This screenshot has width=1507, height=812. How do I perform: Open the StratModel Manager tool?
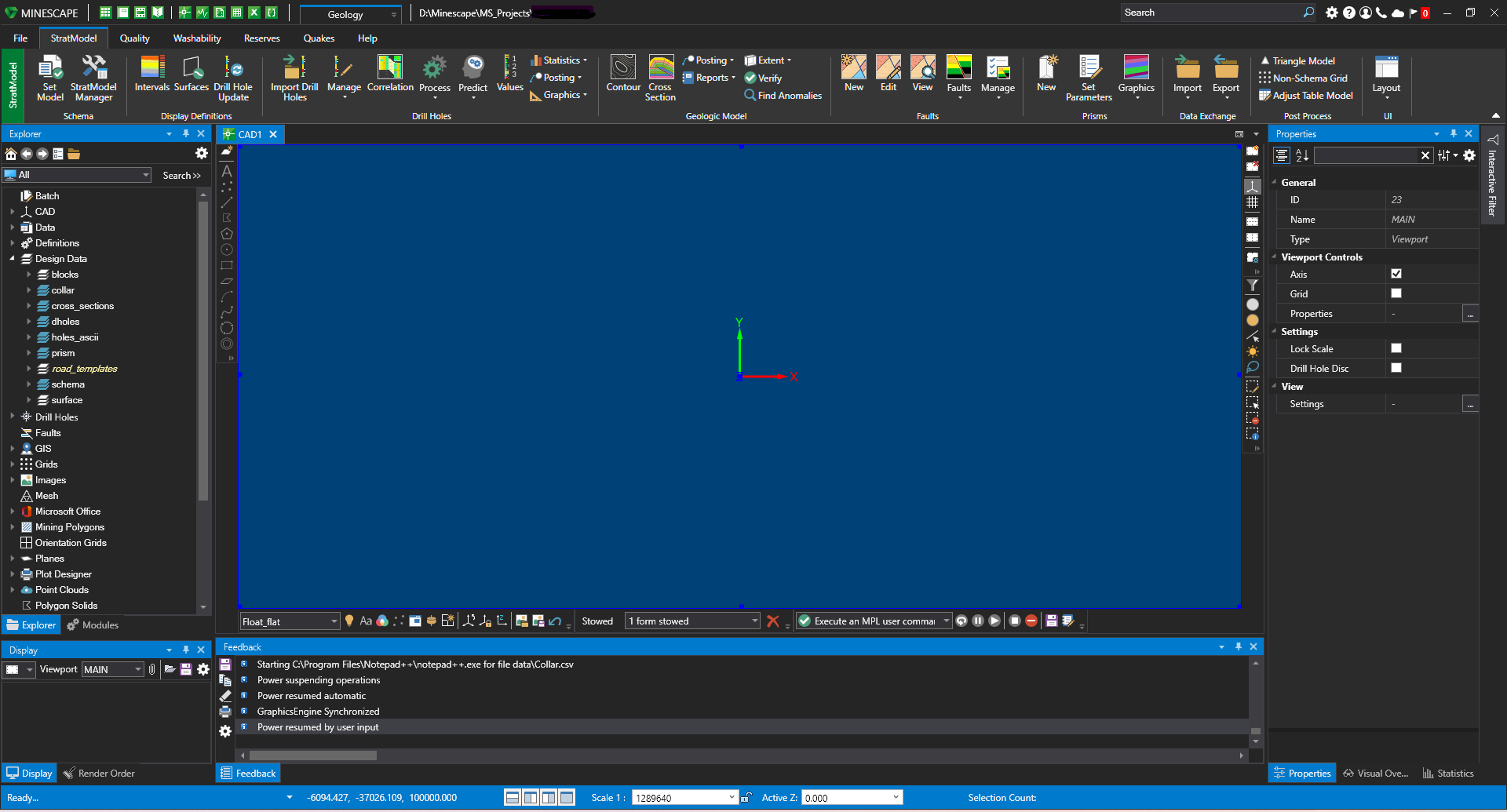[x=93, y=78]
